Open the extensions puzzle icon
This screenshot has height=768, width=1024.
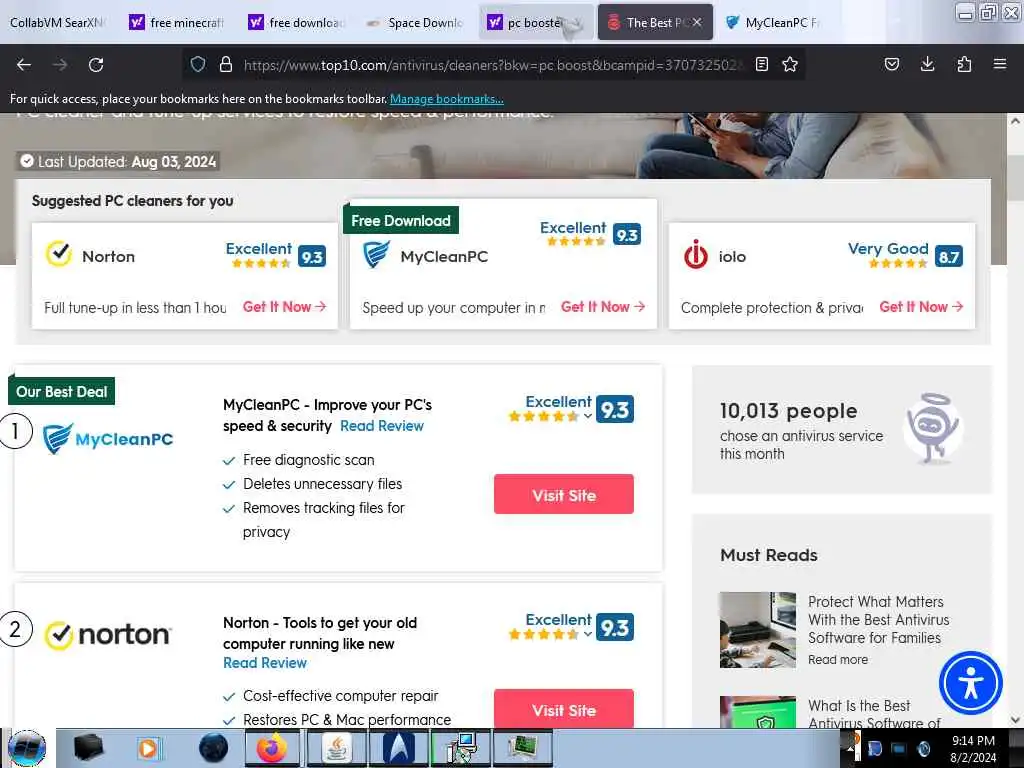pos(964,64)
